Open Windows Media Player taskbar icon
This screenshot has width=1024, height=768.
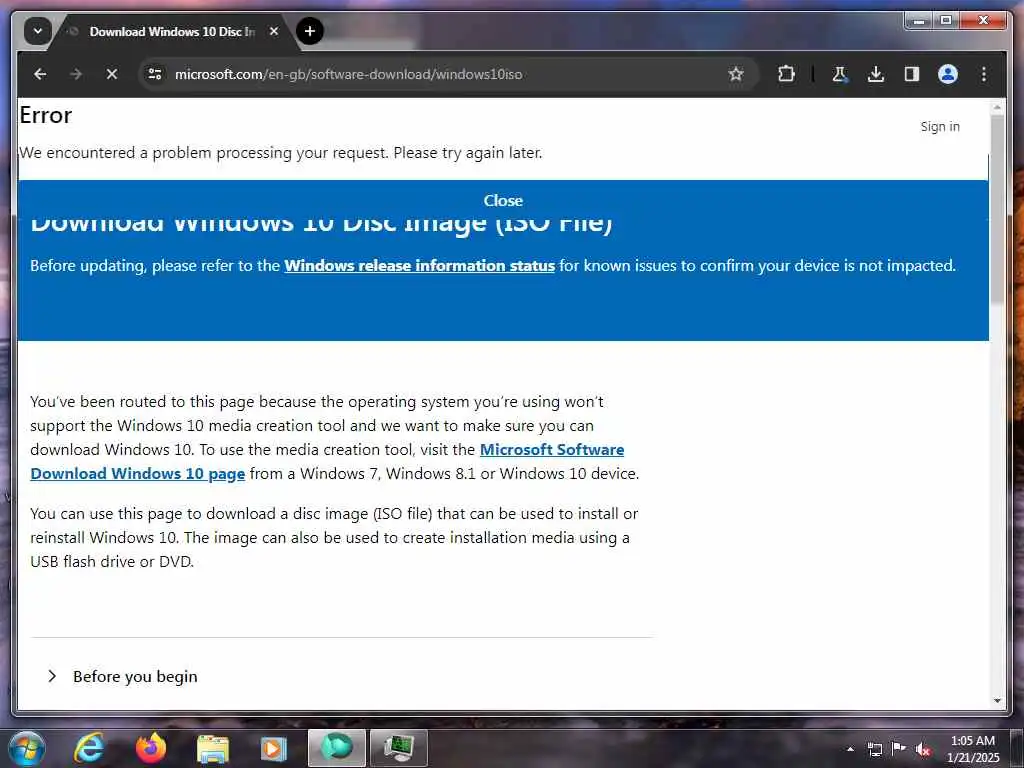pyautogui.click(x=274, y=748)
